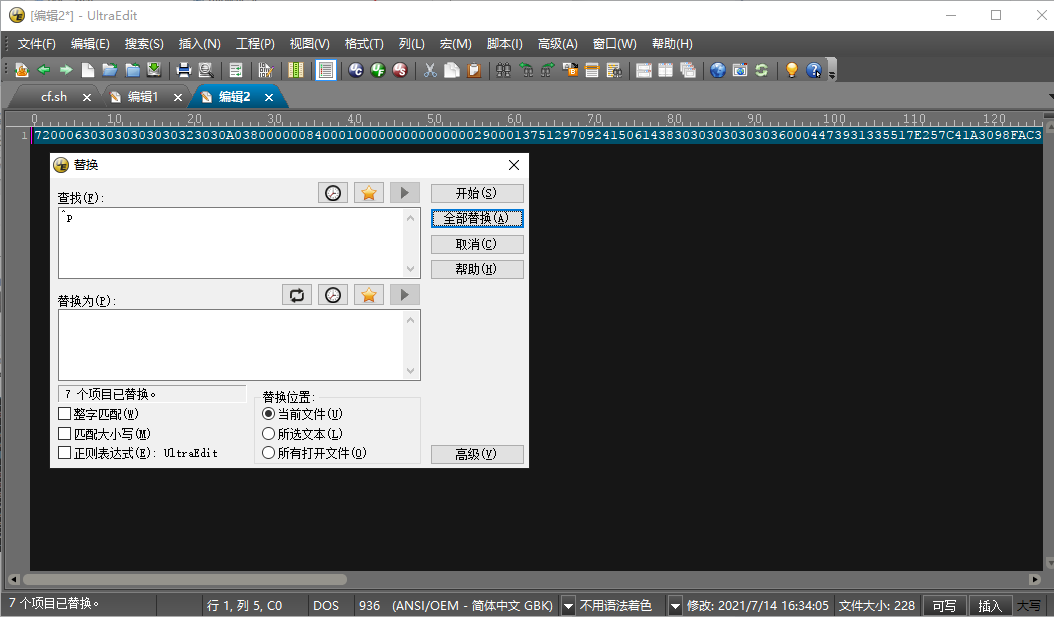Click the Cut scissors toolbar icon
This screenshot has width=1054, height=617.
(430, 70)
